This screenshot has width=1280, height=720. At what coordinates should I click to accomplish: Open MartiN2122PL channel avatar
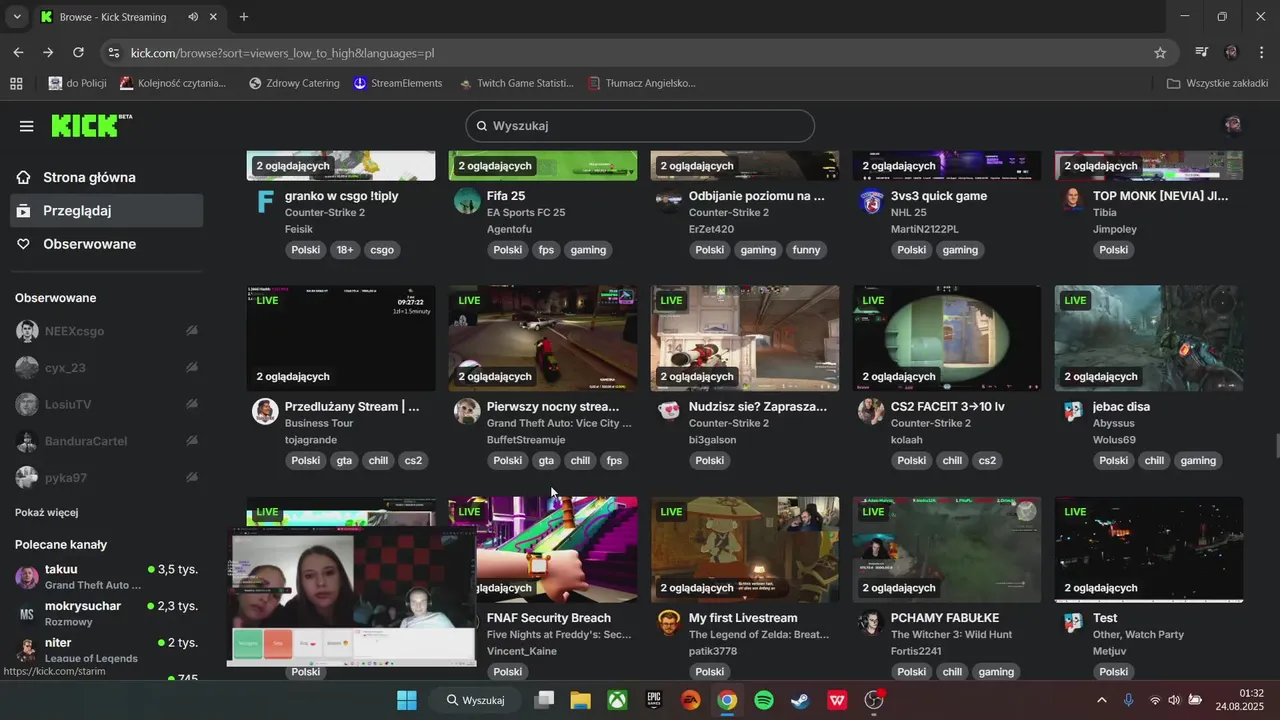click(x=871, y=201)
